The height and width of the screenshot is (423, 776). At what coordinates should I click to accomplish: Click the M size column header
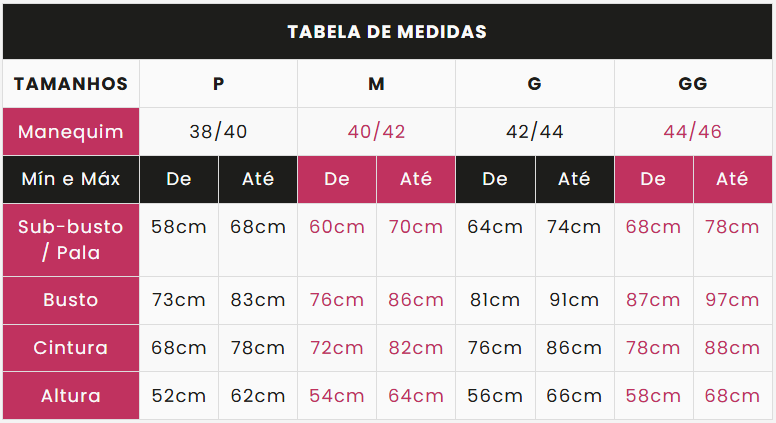pos(376,84)
